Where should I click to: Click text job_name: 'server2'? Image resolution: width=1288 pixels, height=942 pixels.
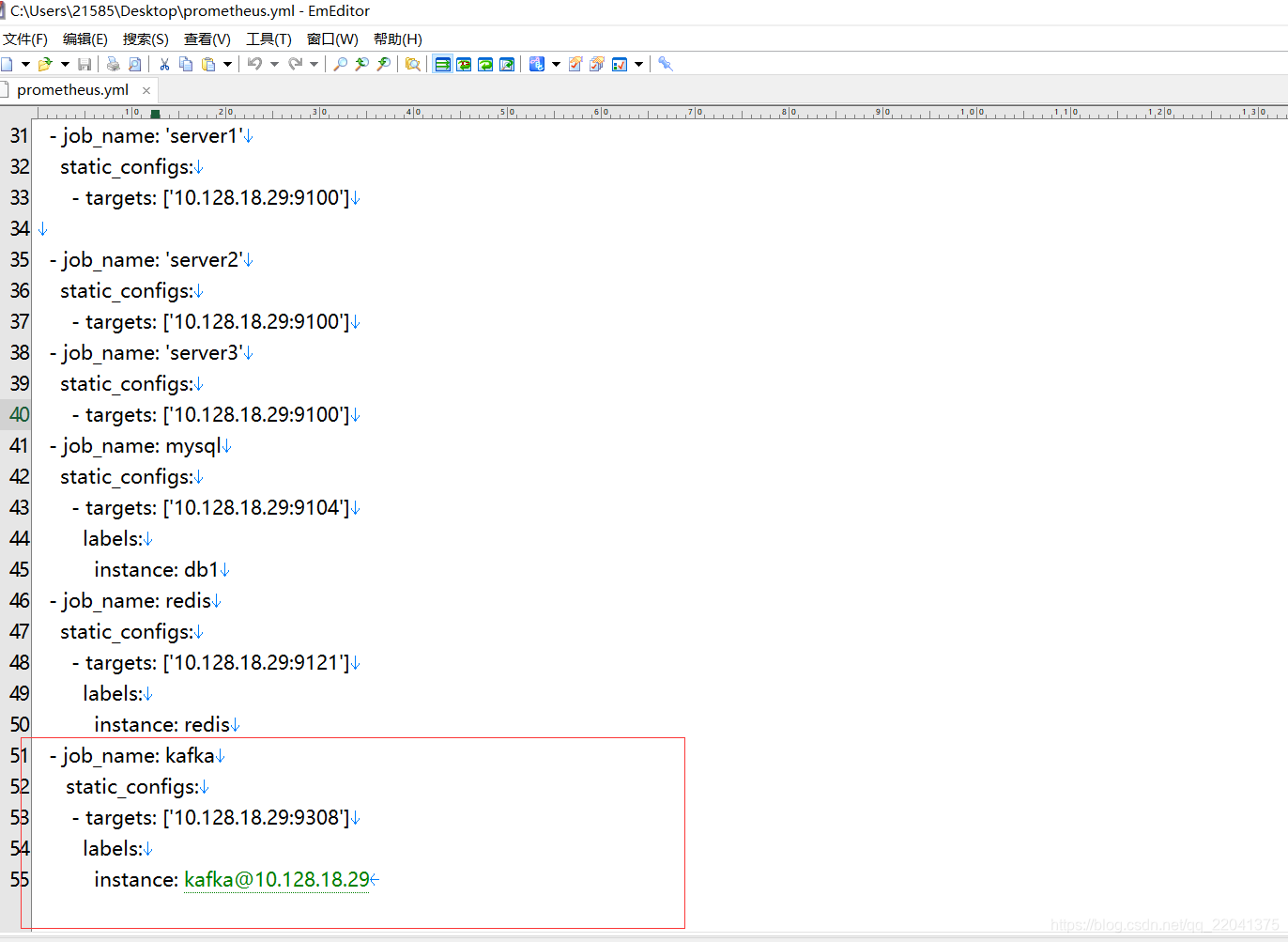(x=153, y=259)
